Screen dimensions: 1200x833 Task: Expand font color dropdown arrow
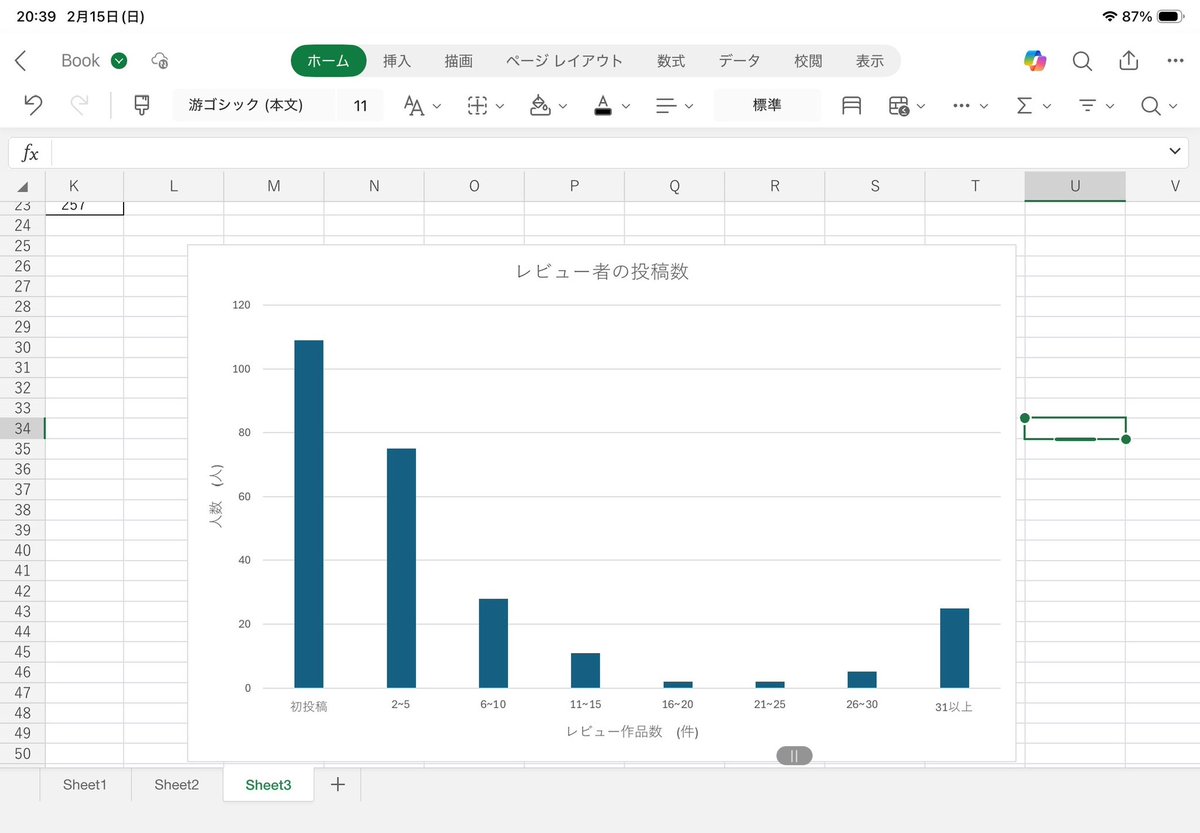pyautogui.click(x=625, y=106)
